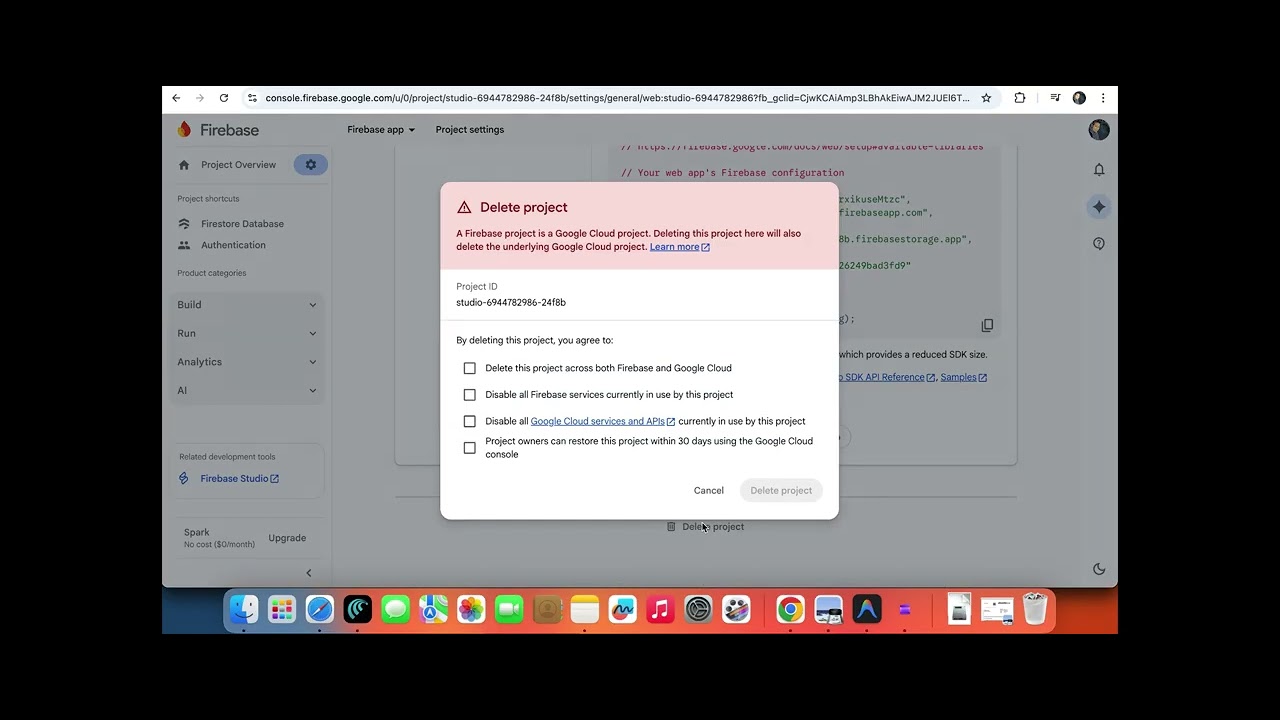Launch Safari from the Dock
The image size is (1280, 720).
320,609
